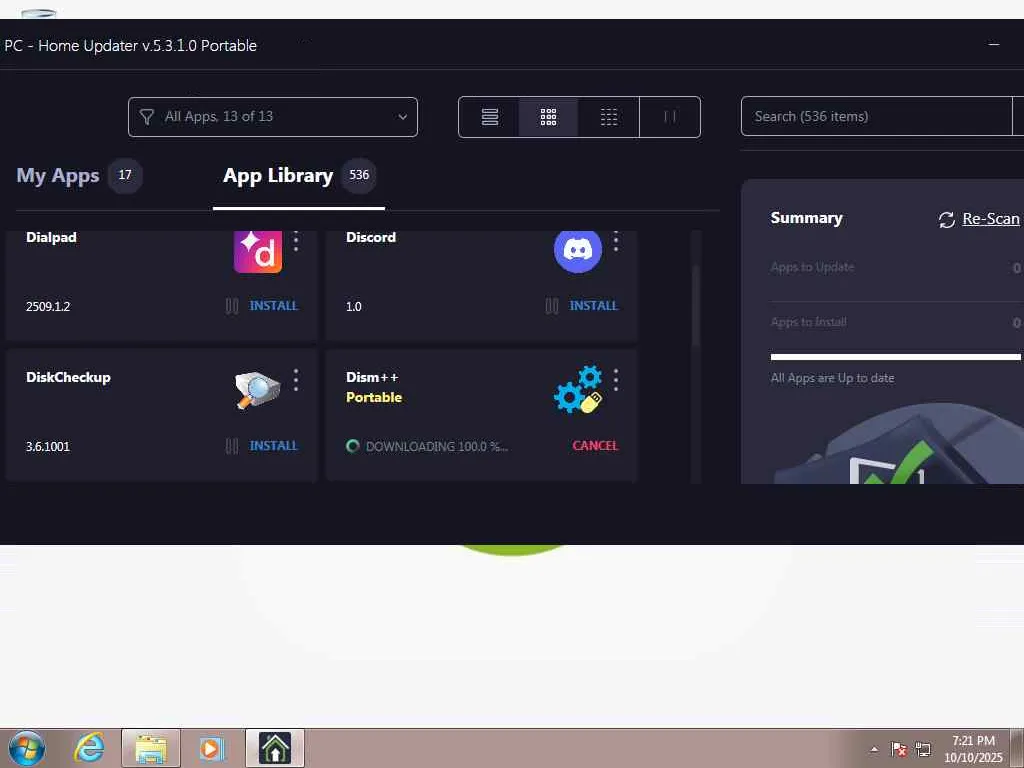Open the Discord app logo
The width and height of the screenshot is (1024, 768).
(578, 251)
